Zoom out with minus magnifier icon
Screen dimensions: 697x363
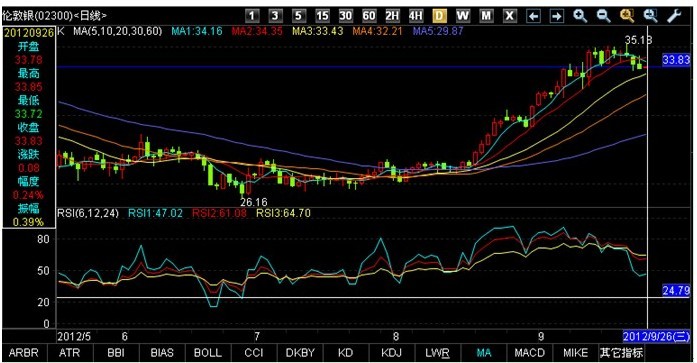(604, 16)
